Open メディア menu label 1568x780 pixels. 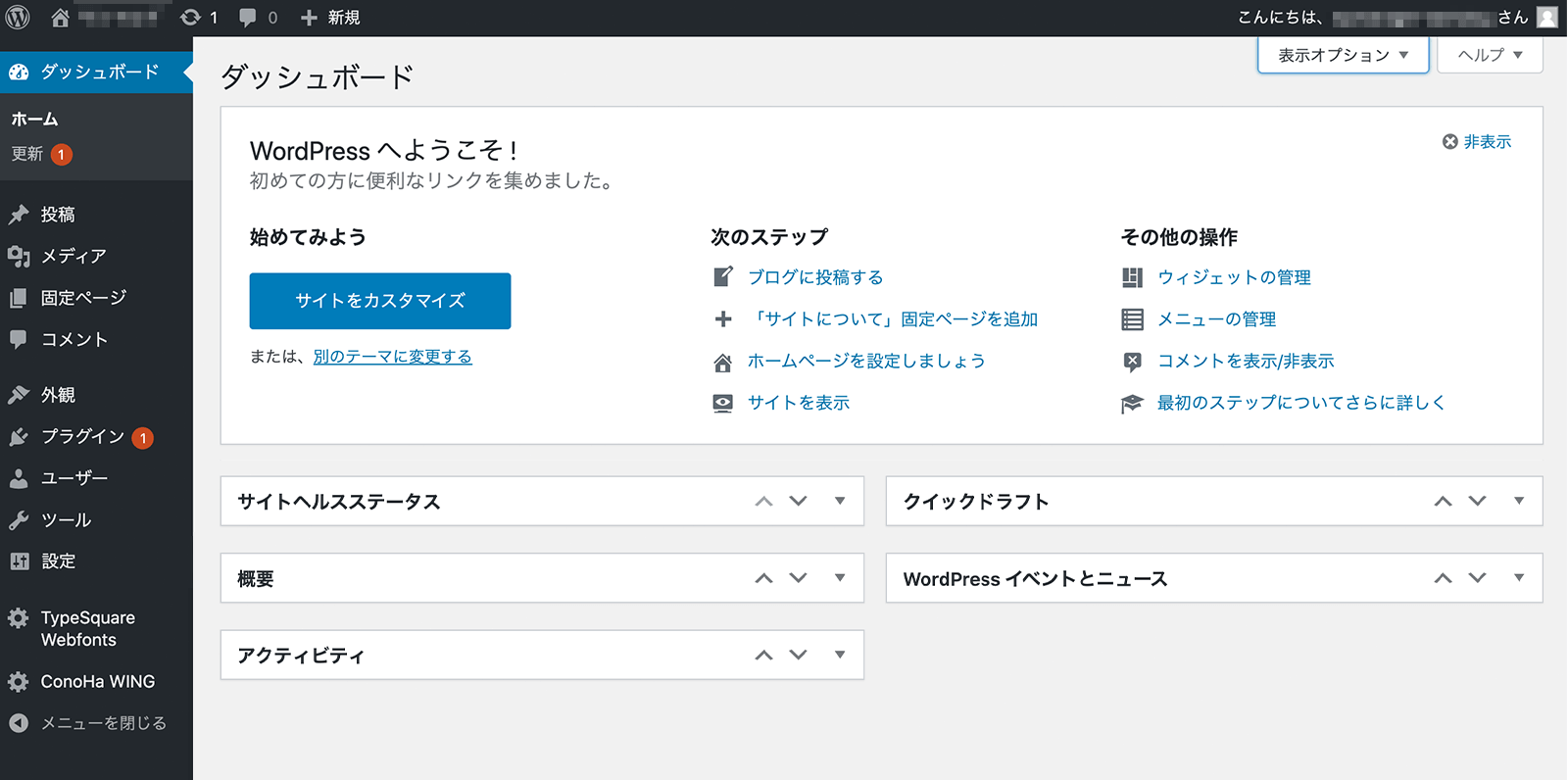73,257
